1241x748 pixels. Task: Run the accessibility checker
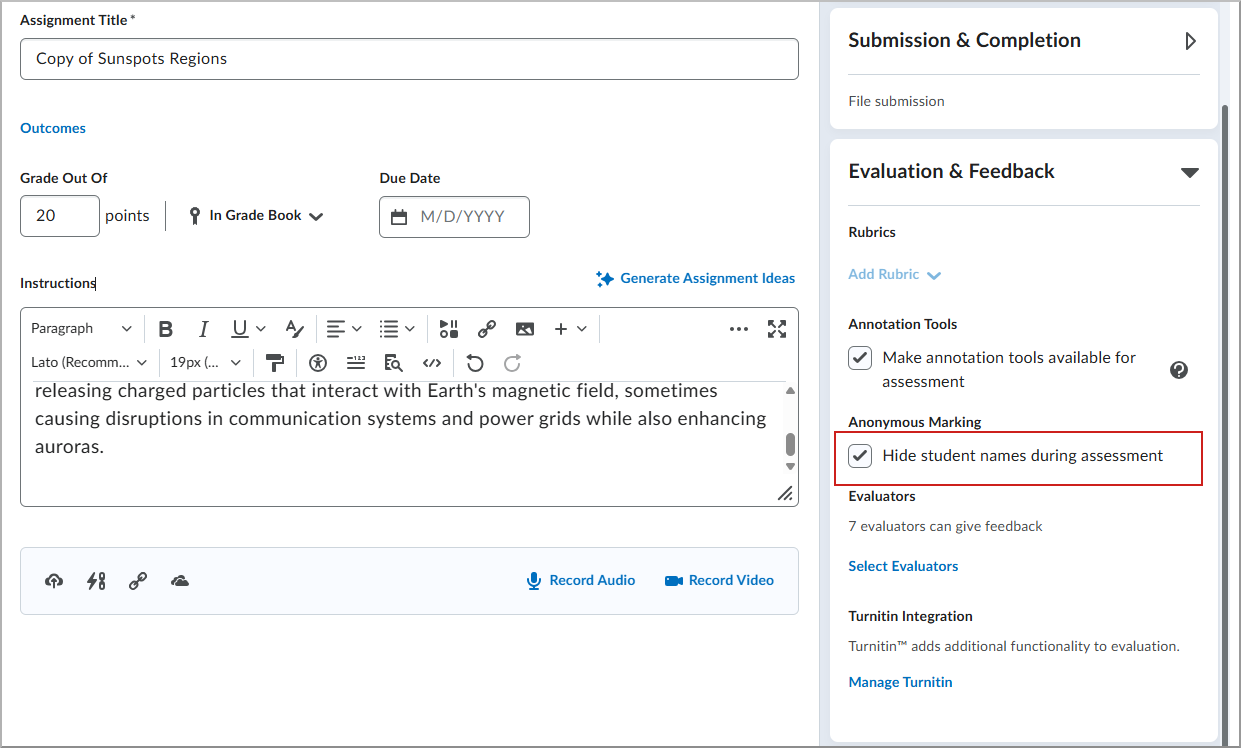pos(317,363)
